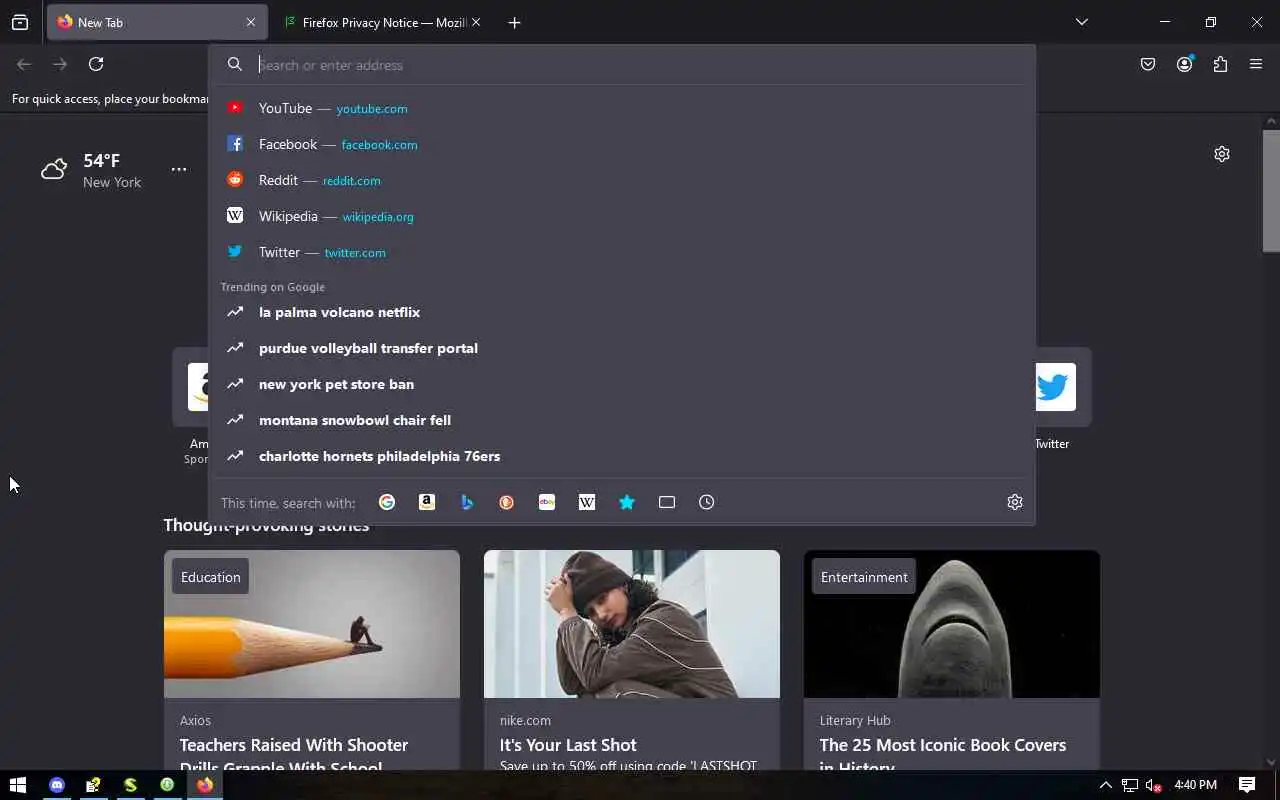Open a new tab with the plus button
The height and width of the screenshot is (800, 1280).
[x=514, y=22]
